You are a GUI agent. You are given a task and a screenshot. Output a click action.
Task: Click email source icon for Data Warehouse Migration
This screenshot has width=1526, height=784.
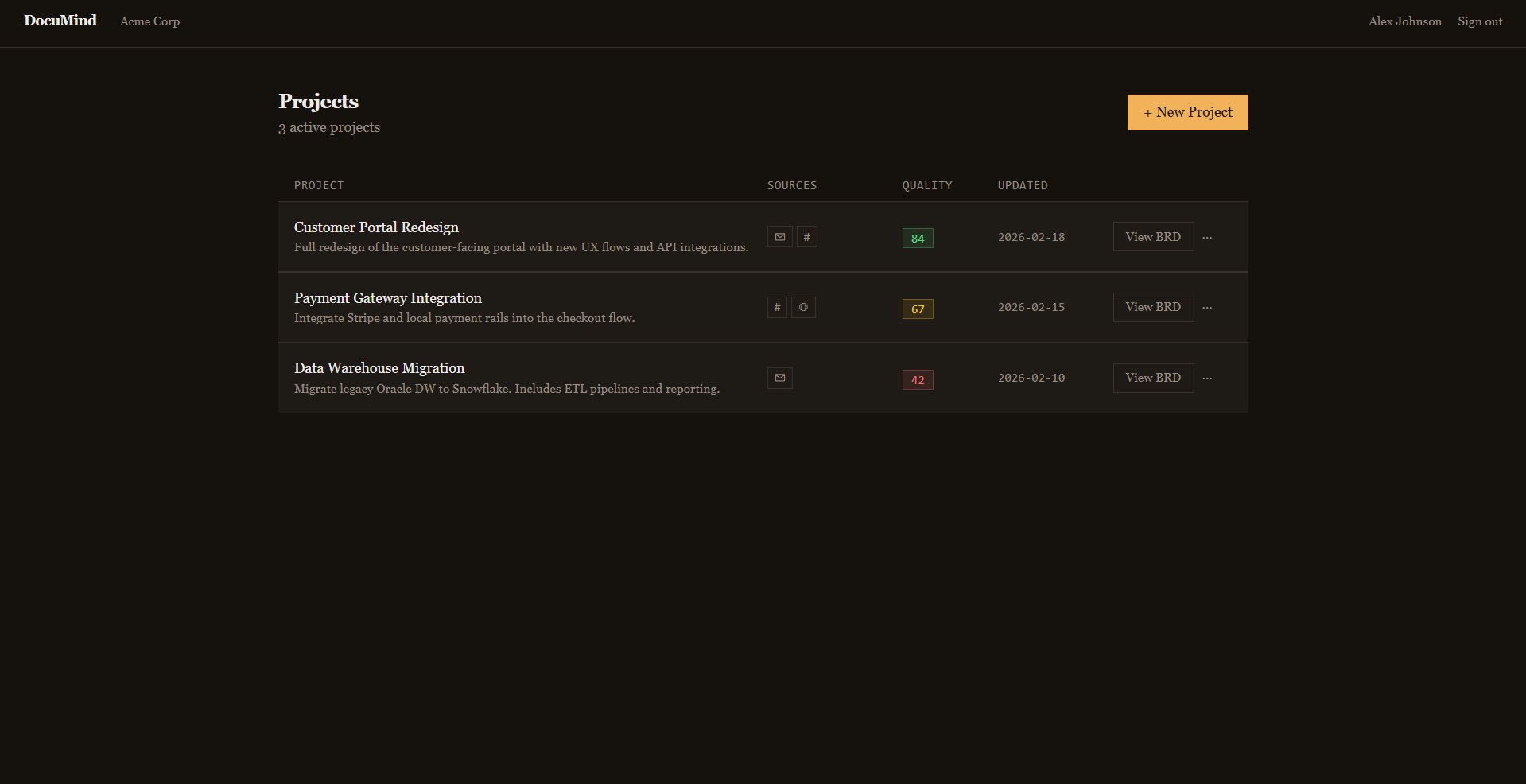click(x=779, y=378)
